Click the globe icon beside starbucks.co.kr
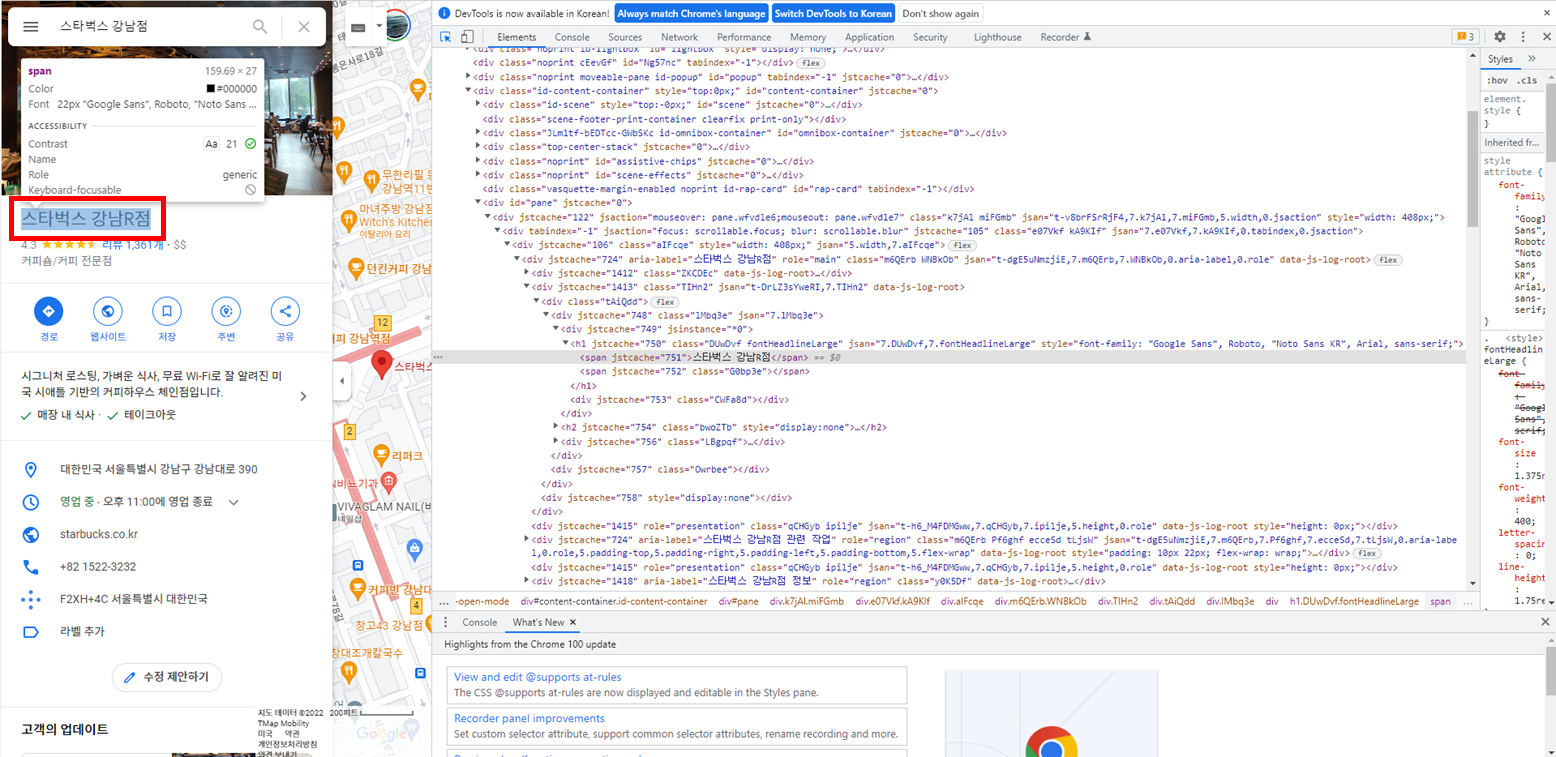The image size is (1556, 757). click(31, 534)
